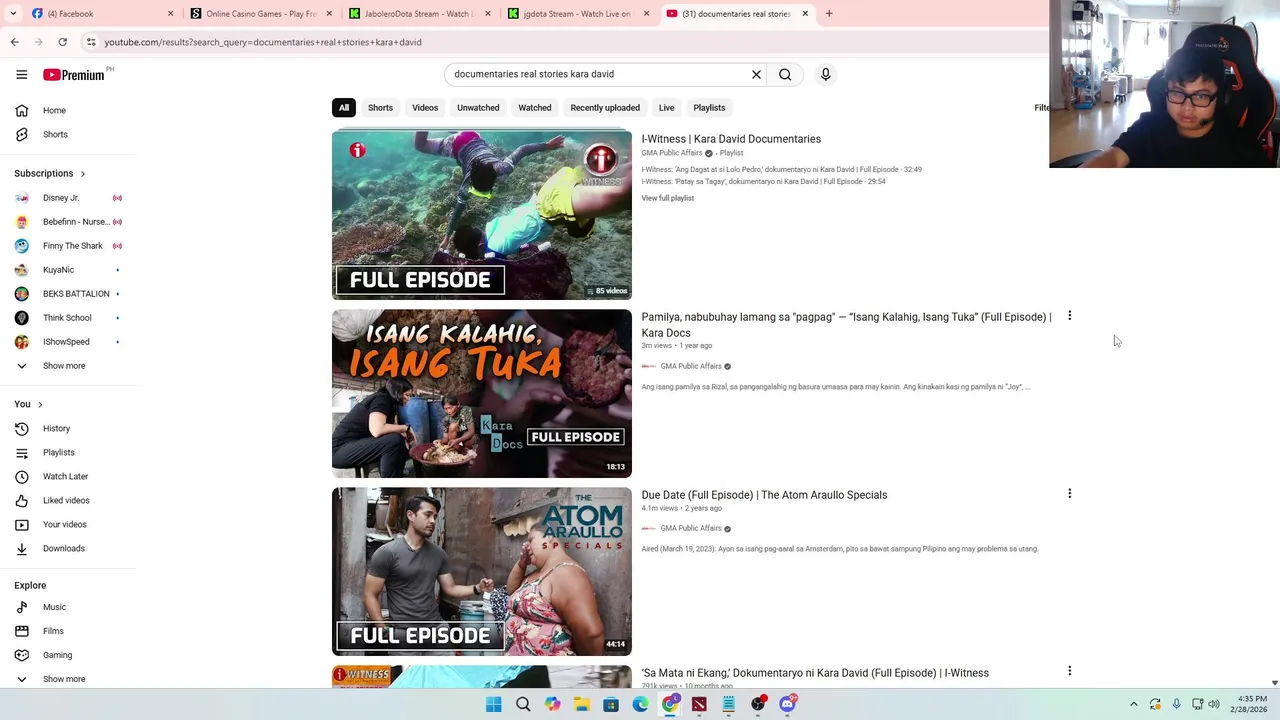Image resolution: width=1280 pixels, height=720 pixels.
Task: Select the Playlists filter chip
Action: point(709,108)
